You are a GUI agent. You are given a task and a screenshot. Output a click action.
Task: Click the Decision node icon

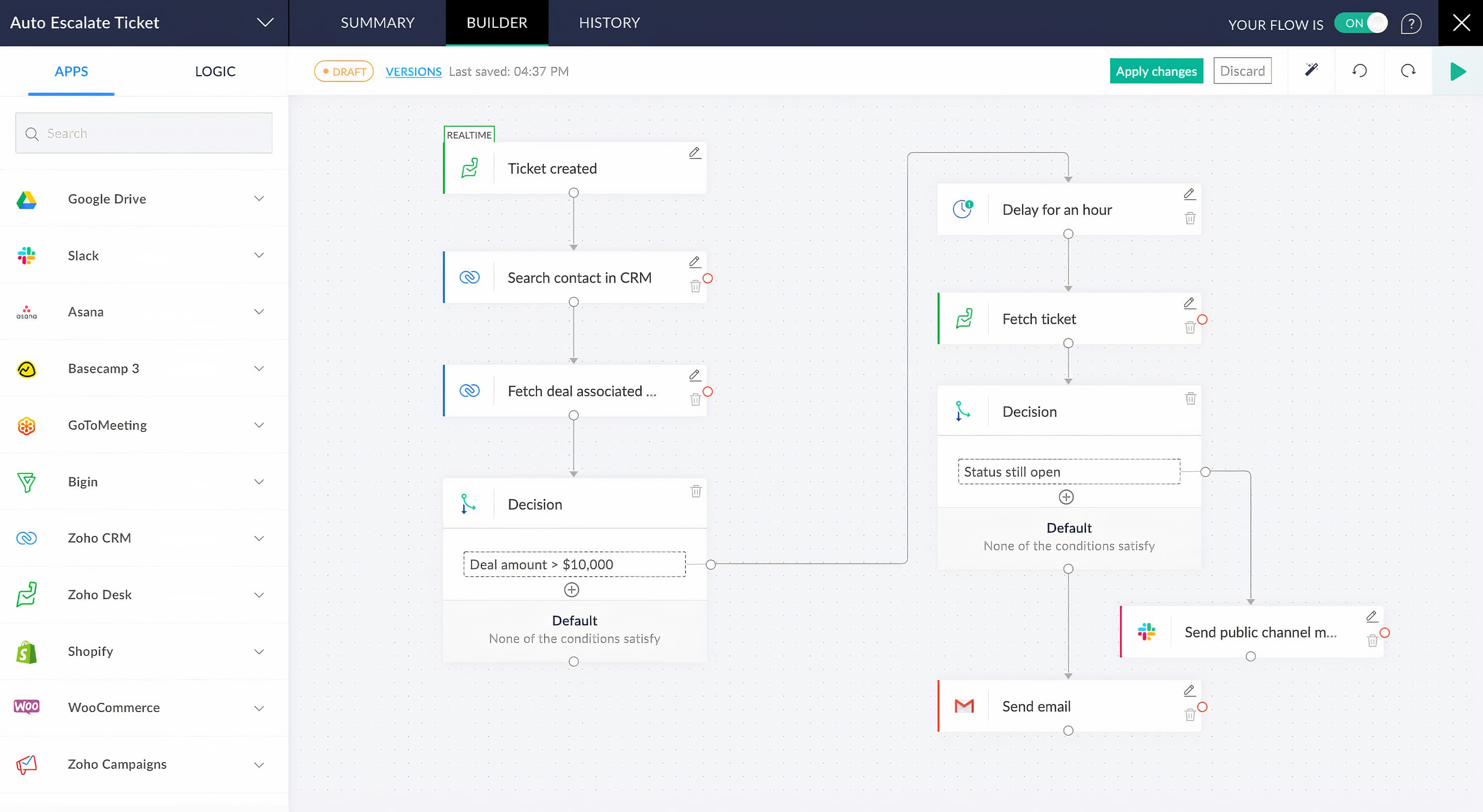[x=467, y=504]
